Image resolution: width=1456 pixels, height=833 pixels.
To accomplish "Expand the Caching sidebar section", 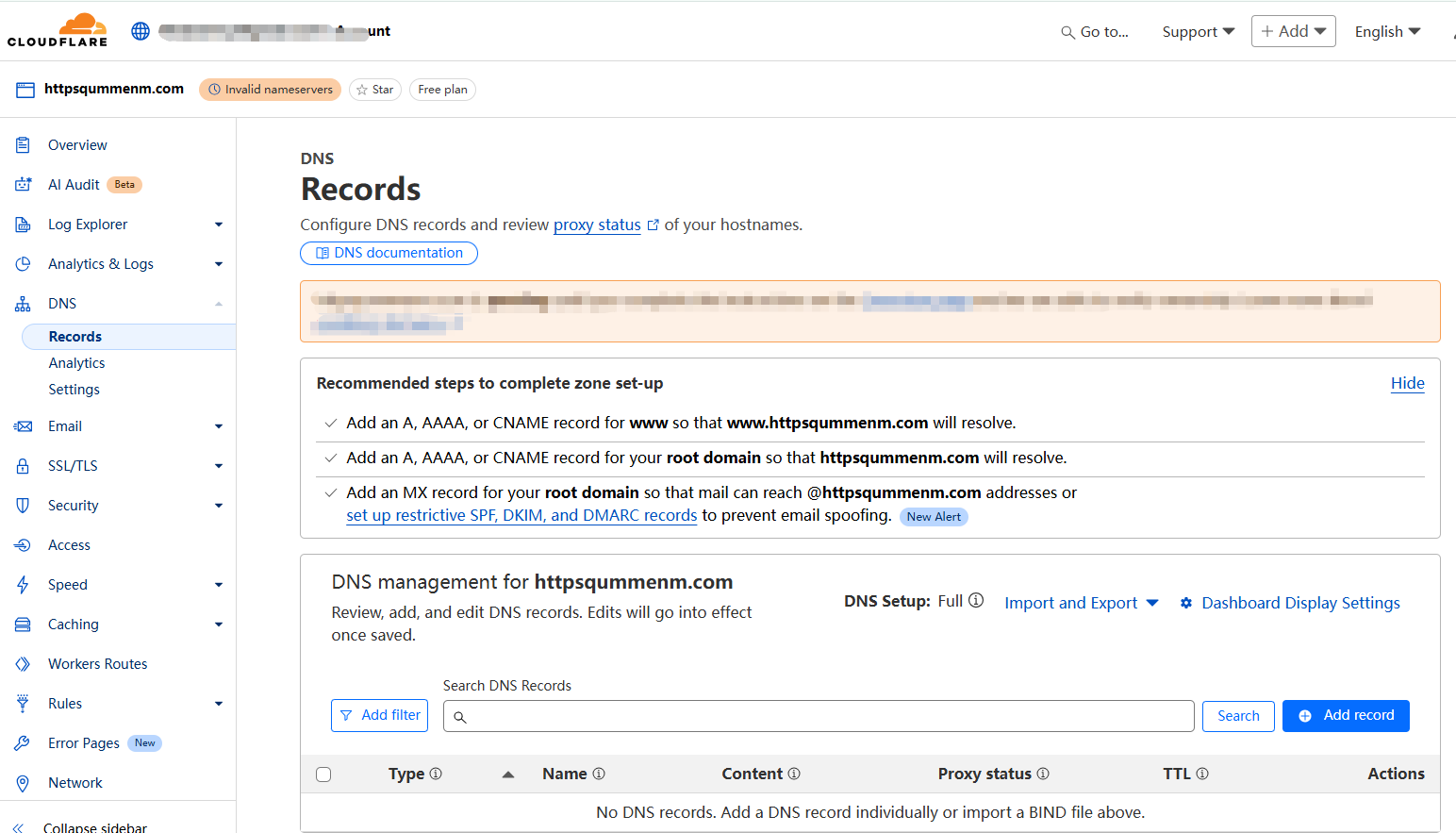I will point(219,625).
